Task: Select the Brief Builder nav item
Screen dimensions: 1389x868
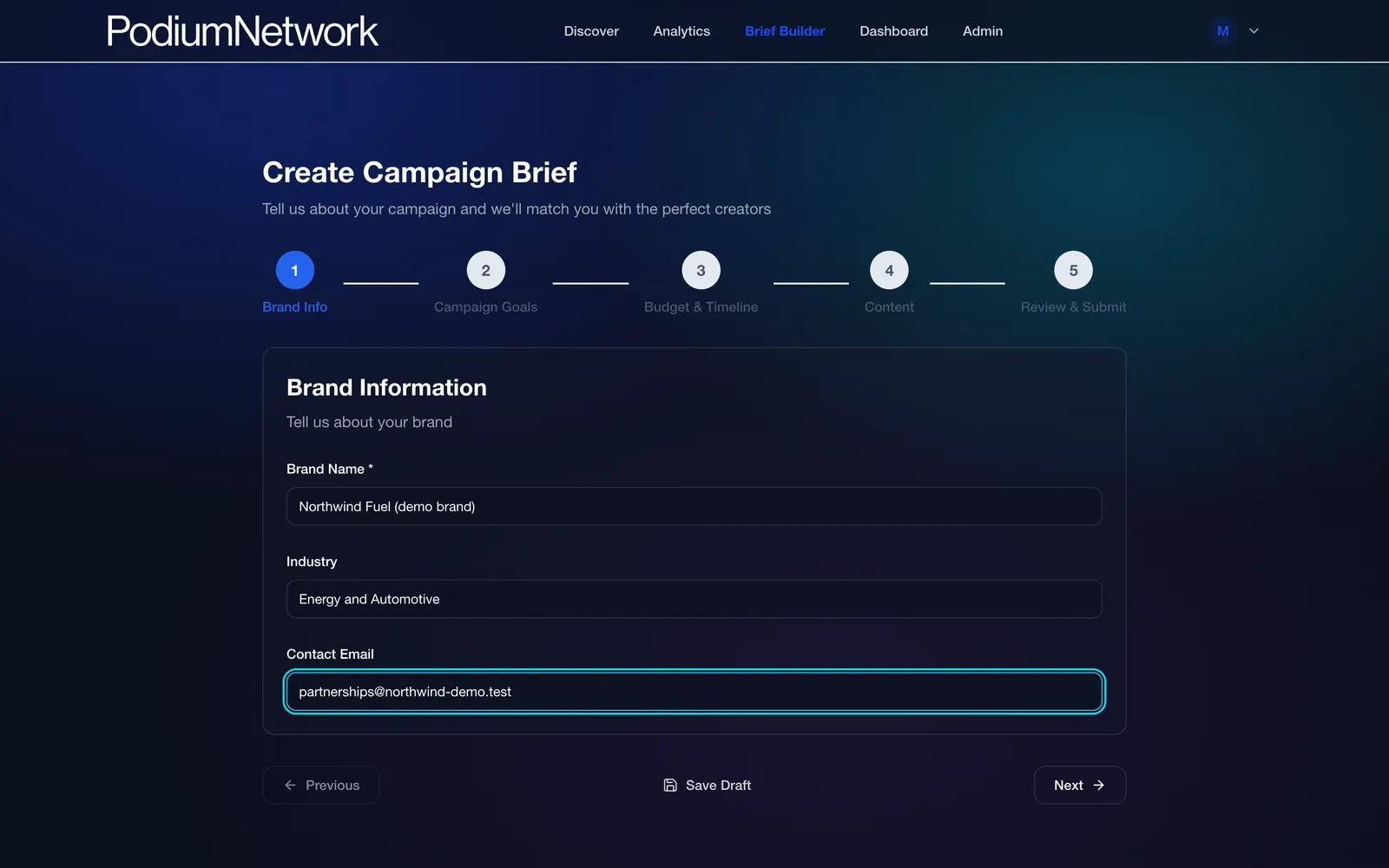Action: [785, 31]
